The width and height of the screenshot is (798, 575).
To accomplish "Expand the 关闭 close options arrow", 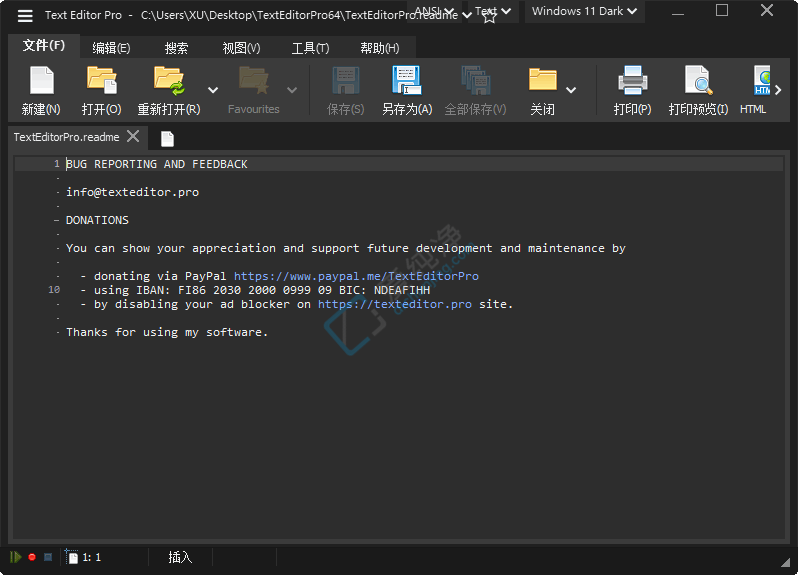I will coord(571,90).
